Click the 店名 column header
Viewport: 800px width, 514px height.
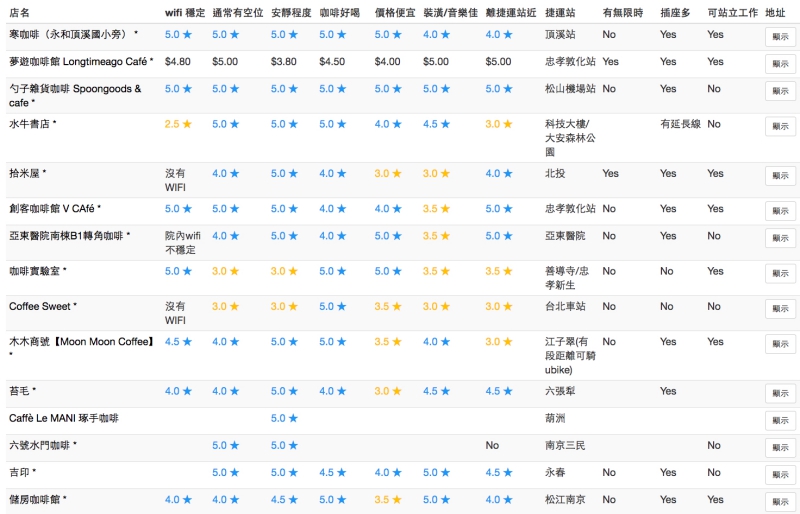tap(19, 13)
